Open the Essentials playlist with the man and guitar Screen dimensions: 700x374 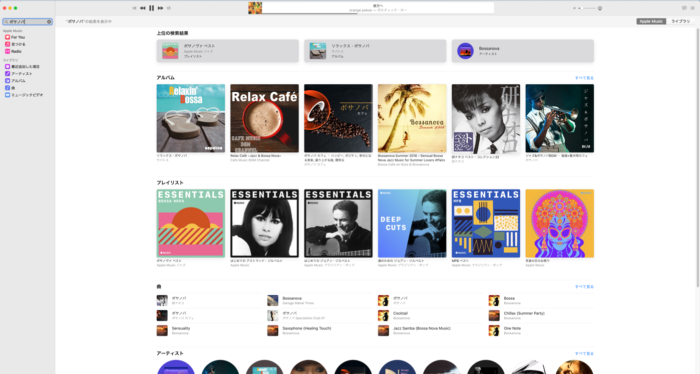pyautogui.click(x=338, y=223)
